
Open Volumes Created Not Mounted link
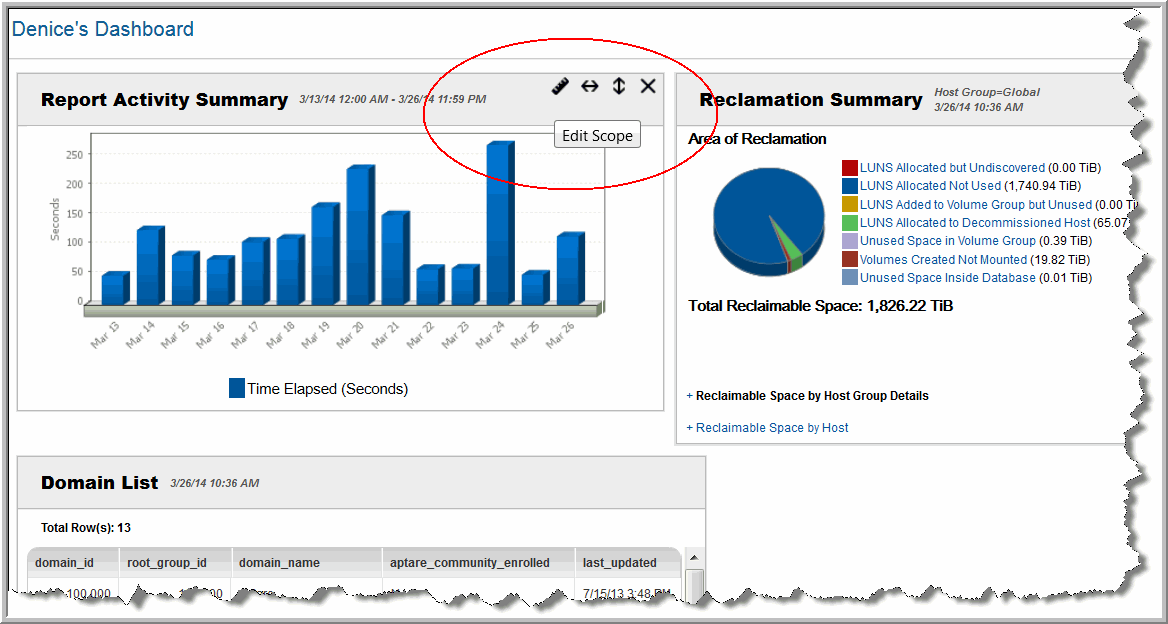click(943, 260)
